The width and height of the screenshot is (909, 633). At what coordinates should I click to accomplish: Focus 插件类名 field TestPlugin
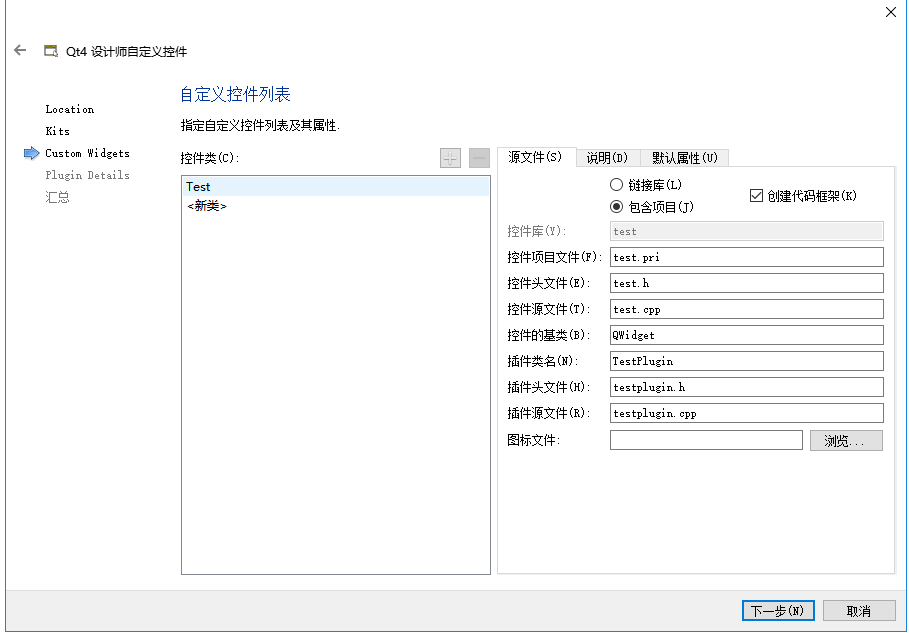click(747, 361)
